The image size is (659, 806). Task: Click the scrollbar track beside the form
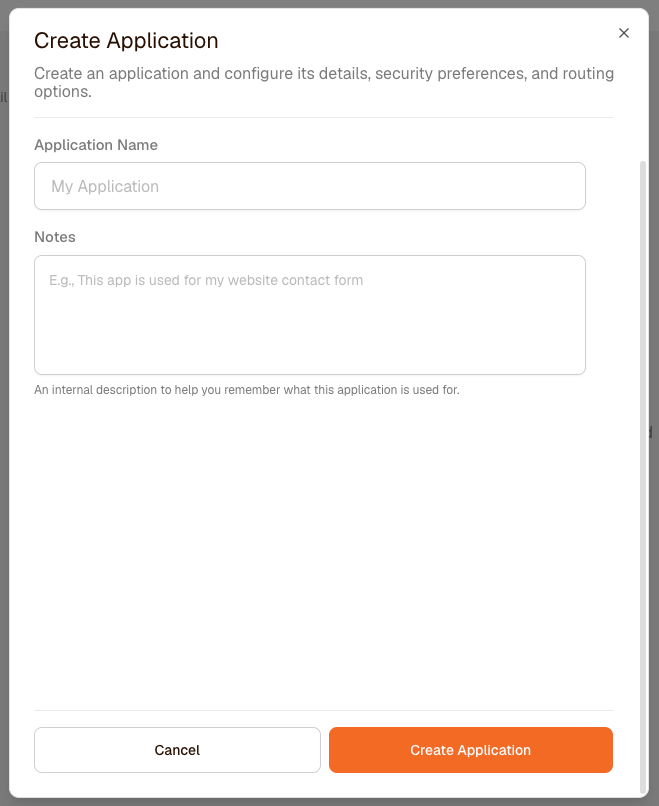pyautogui.click(x=643, y=477)
